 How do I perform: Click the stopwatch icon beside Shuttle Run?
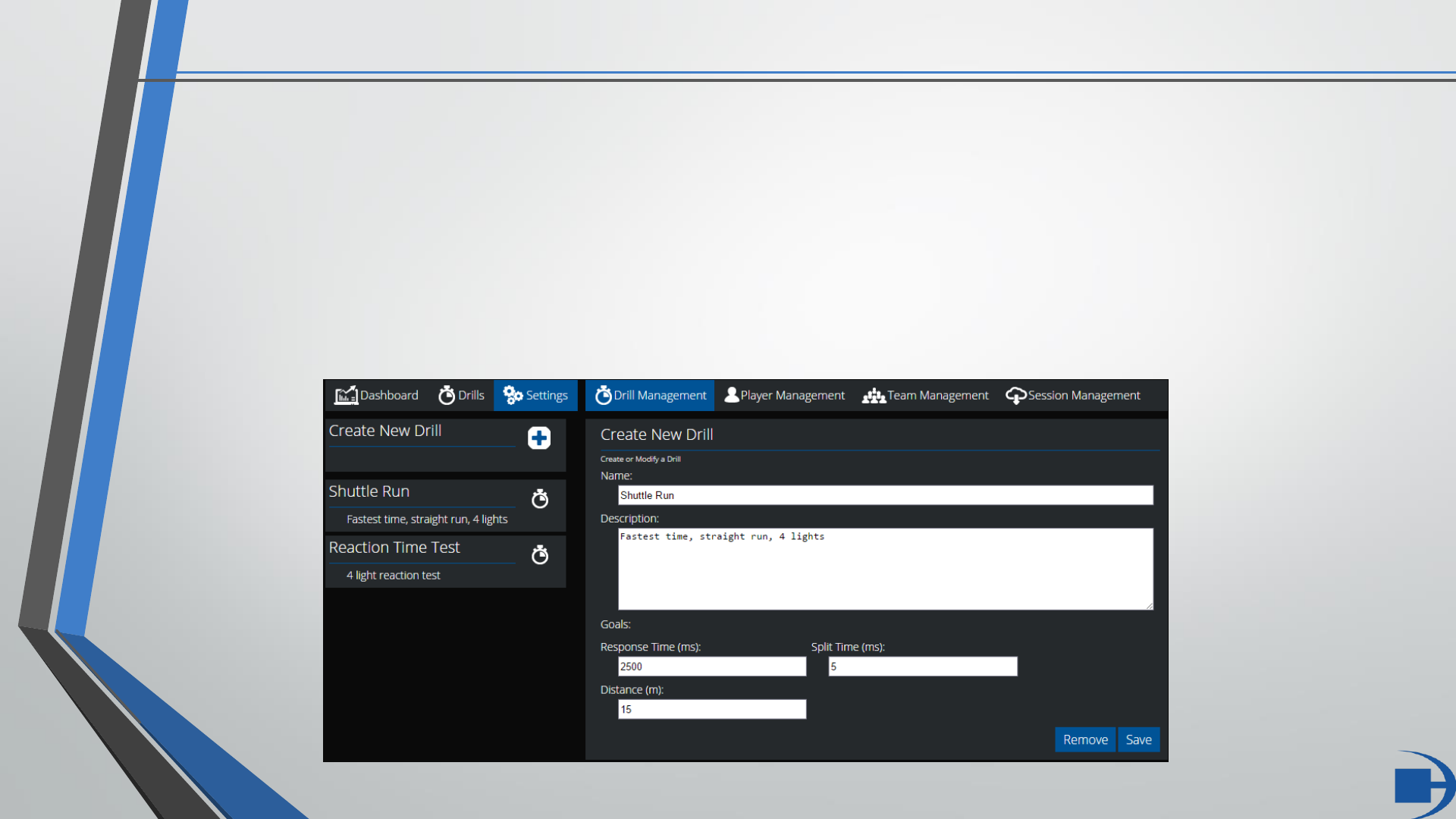click(540, 498)
